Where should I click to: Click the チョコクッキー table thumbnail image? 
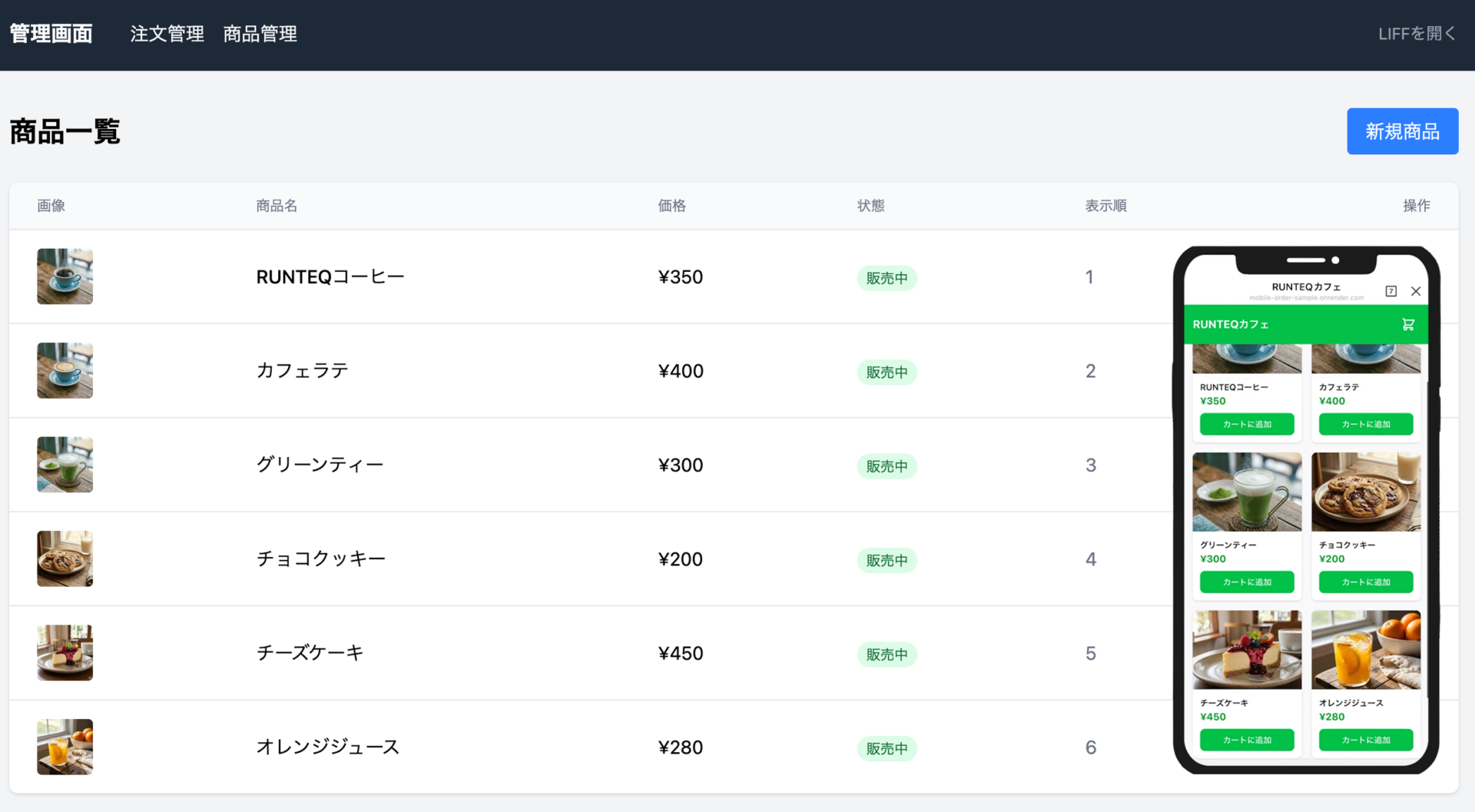point(65,558)
